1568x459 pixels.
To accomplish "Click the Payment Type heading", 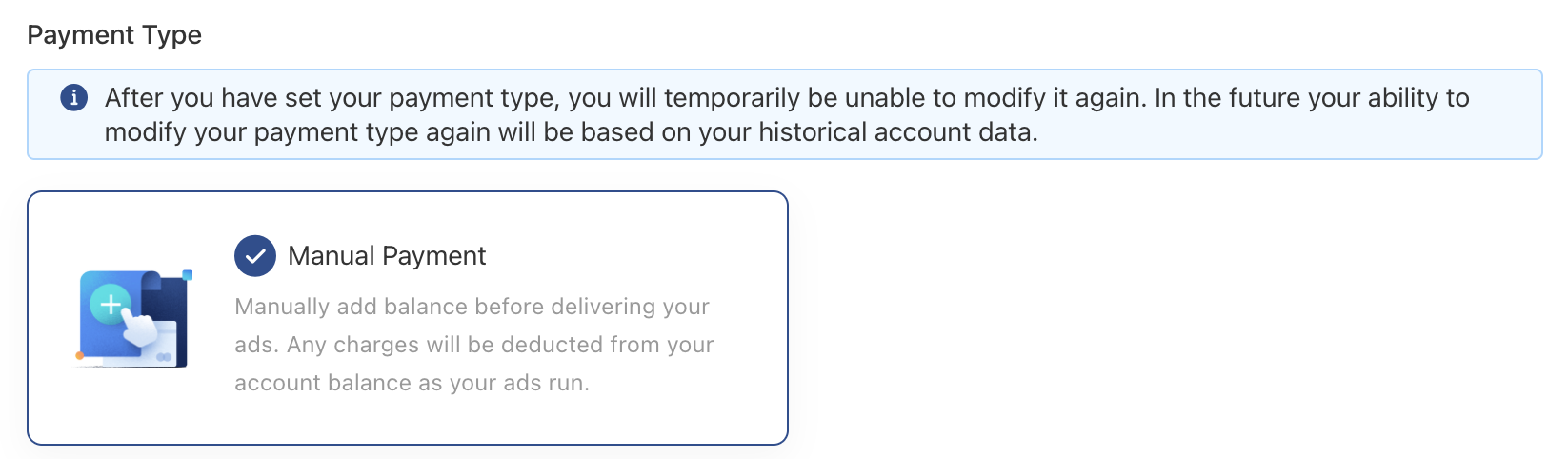I will coord(114,35).
